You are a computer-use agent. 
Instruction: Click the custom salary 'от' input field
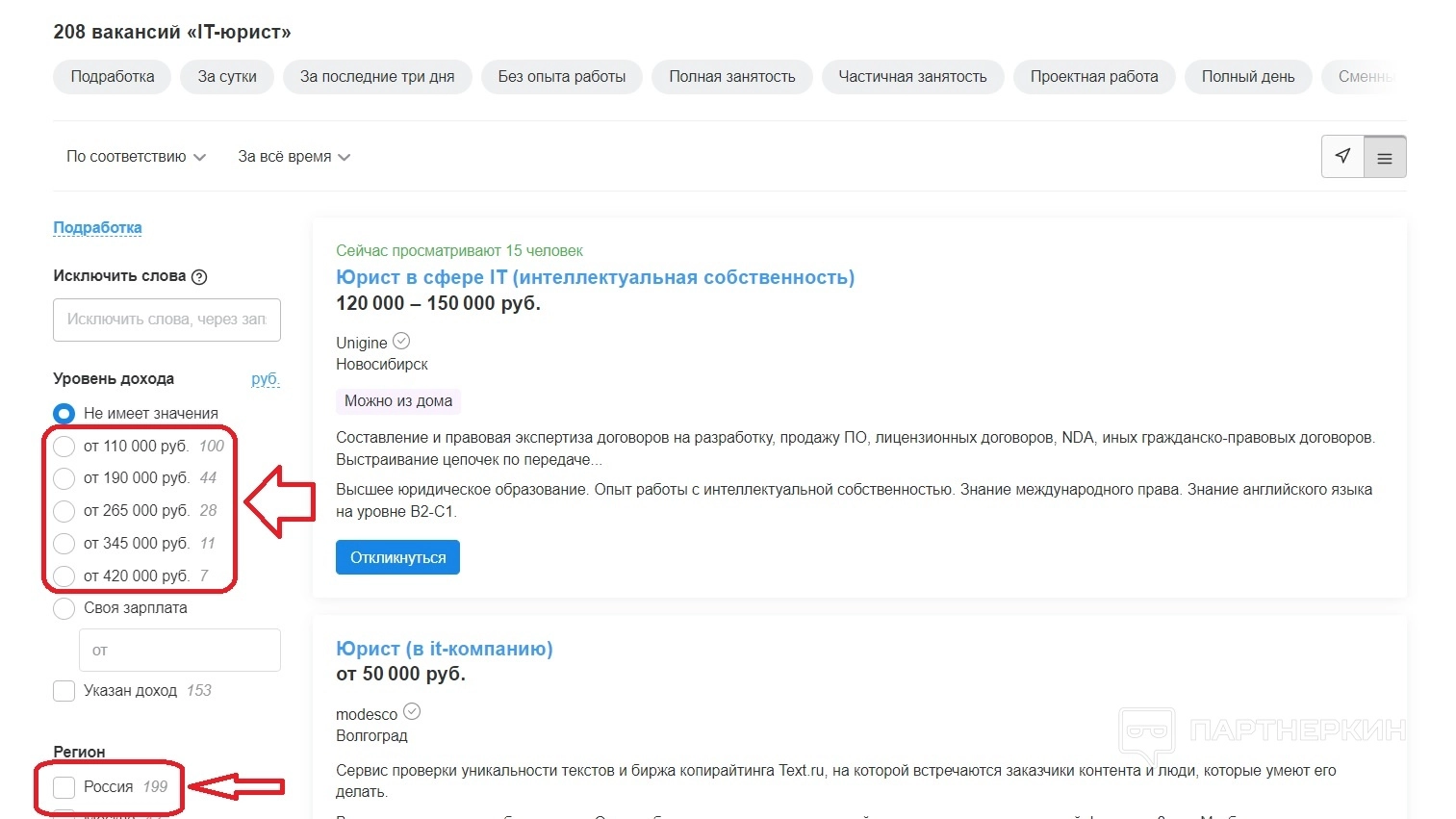tap(180, 651)
